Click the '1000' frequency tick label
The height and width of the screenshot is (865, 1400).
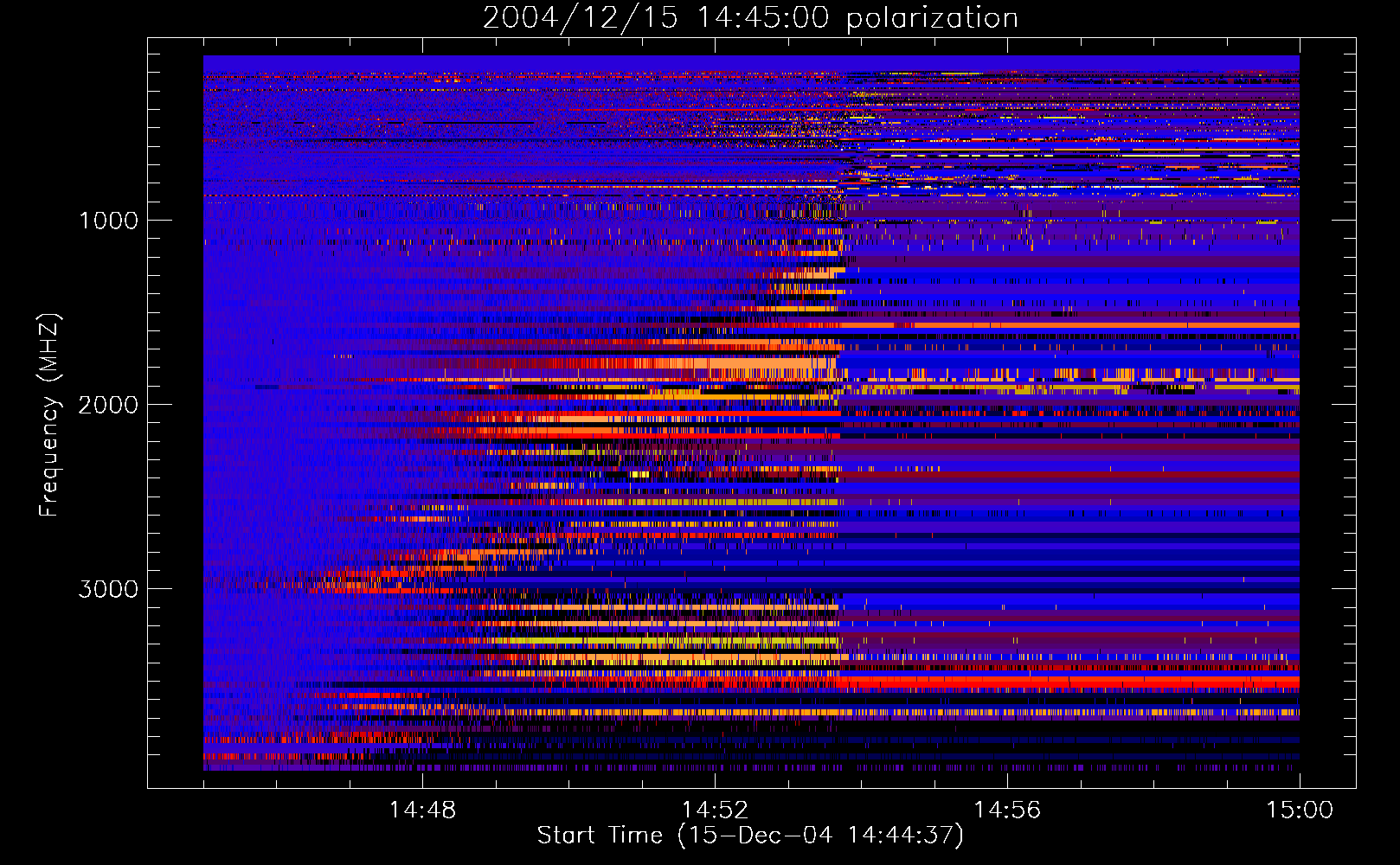point(108,221)
